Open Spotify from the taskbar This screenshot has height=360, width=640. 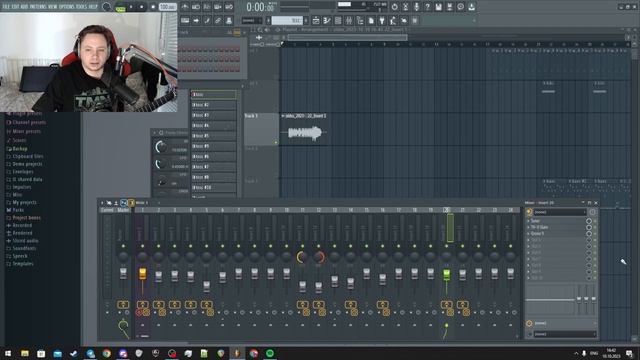270,353
